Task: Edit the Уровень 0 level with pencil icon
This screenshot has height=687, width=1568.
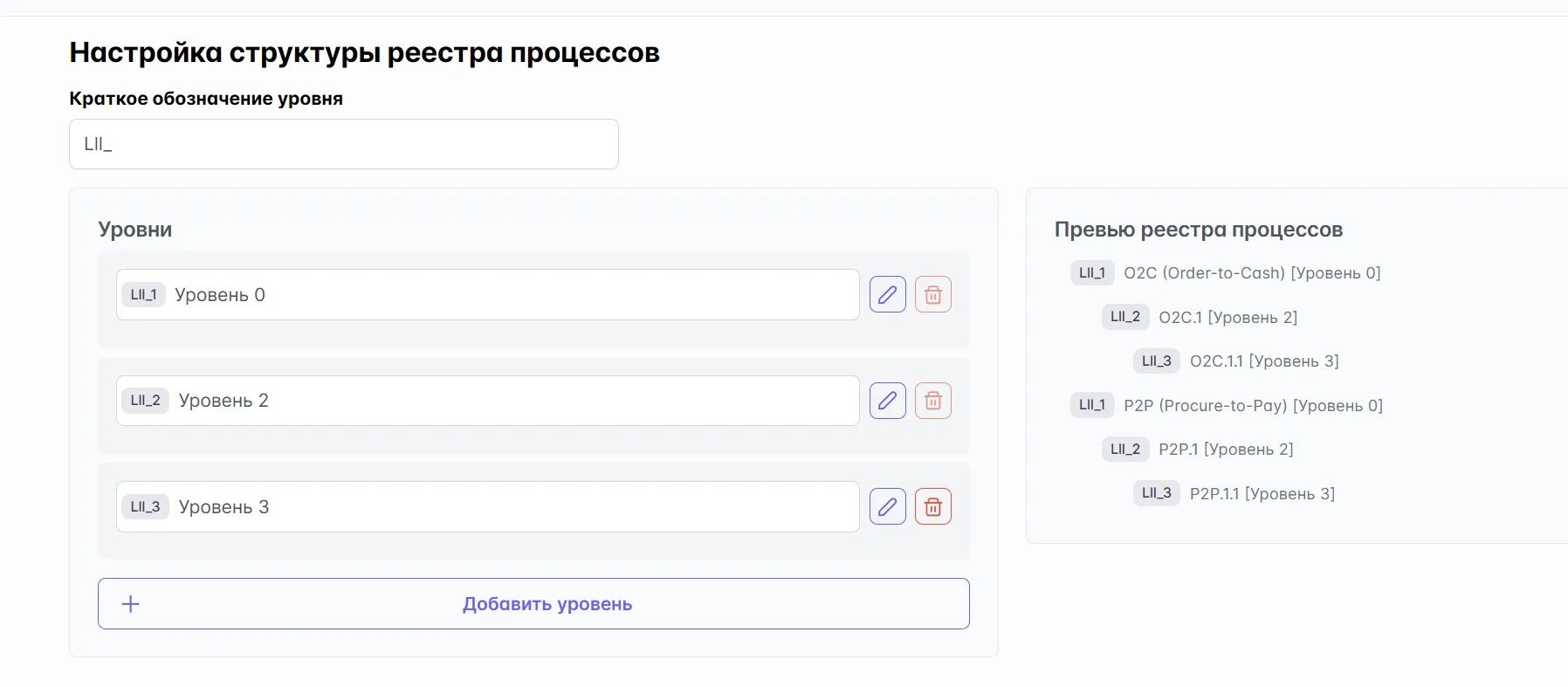Action: point(887,295)
